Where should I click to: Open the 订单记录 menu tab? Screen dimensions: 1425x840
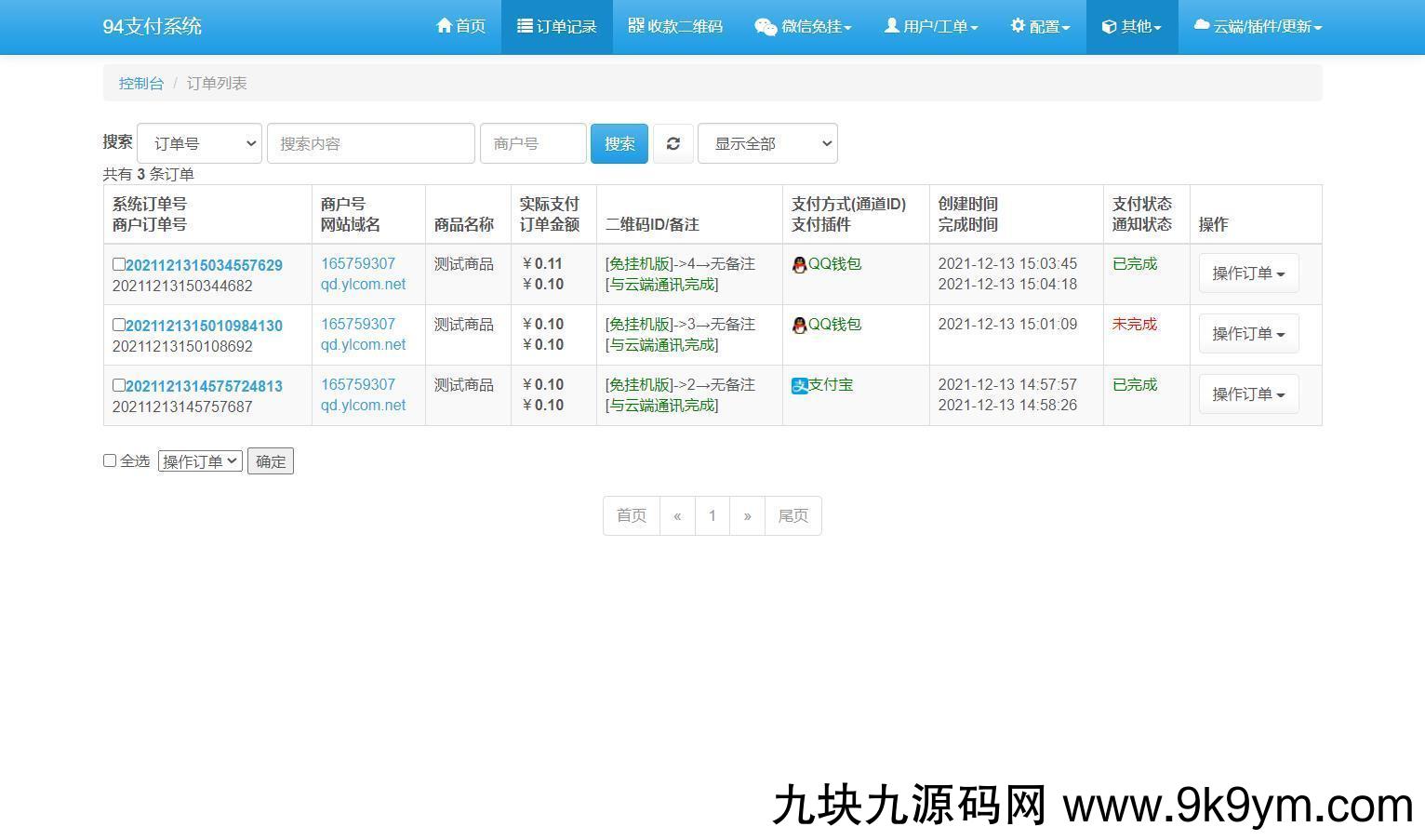click(x=557, y=27)
